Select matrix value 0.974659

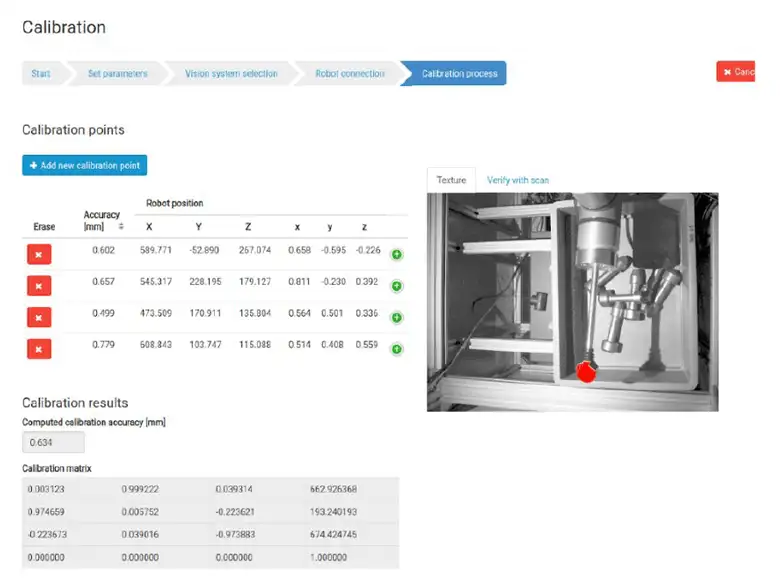46,512
